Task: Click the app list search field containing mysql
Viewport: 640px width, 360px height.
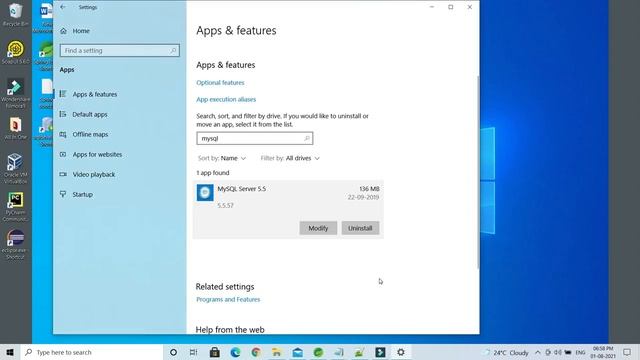Action: (x=255, y=138)
